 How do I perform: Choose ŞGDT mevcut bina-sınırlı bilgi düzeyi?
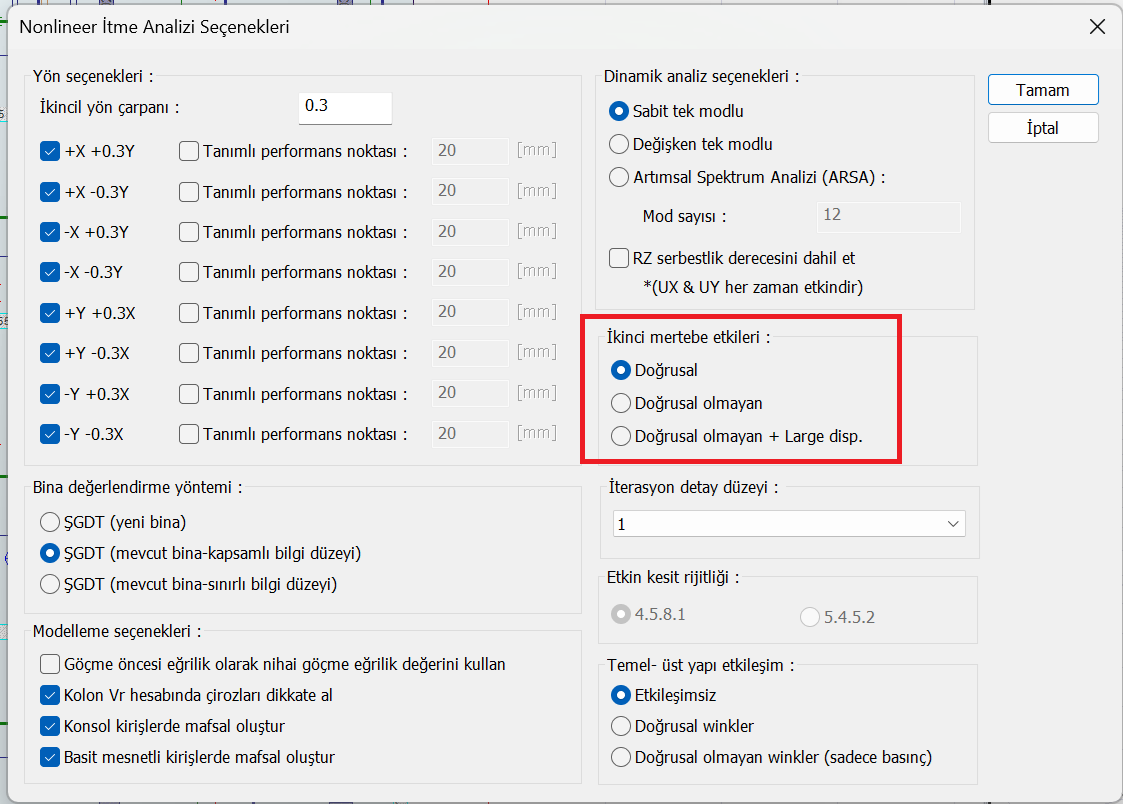point(50,584)
